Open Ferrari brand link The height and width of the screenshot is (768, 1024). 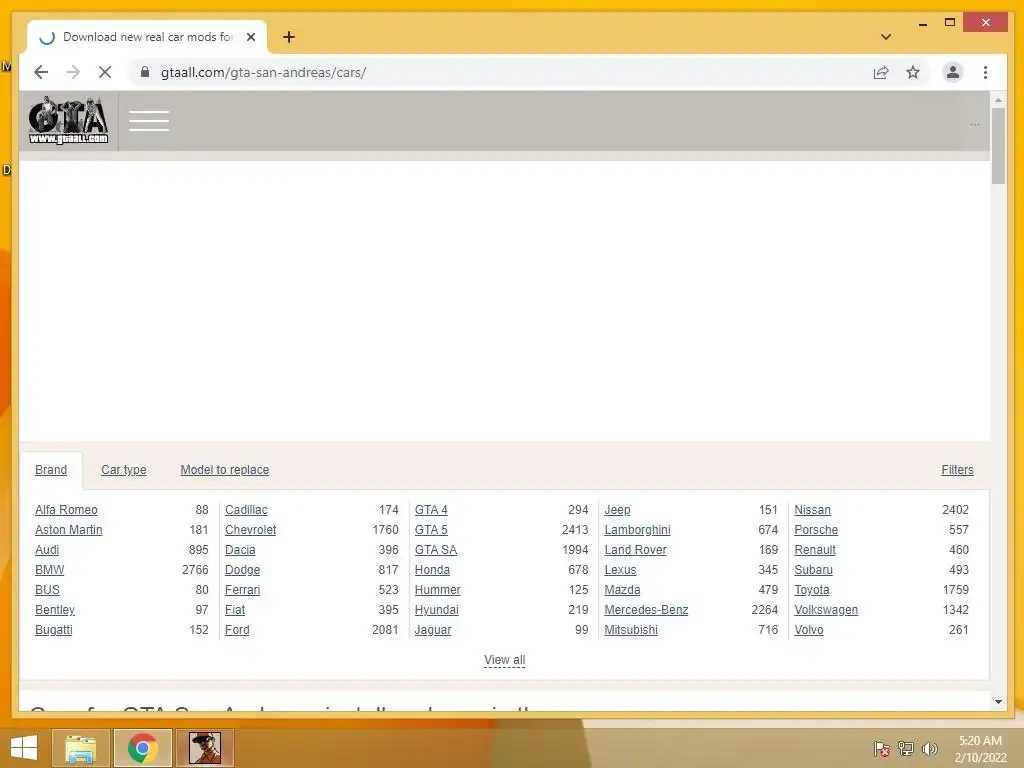[242, 590]
